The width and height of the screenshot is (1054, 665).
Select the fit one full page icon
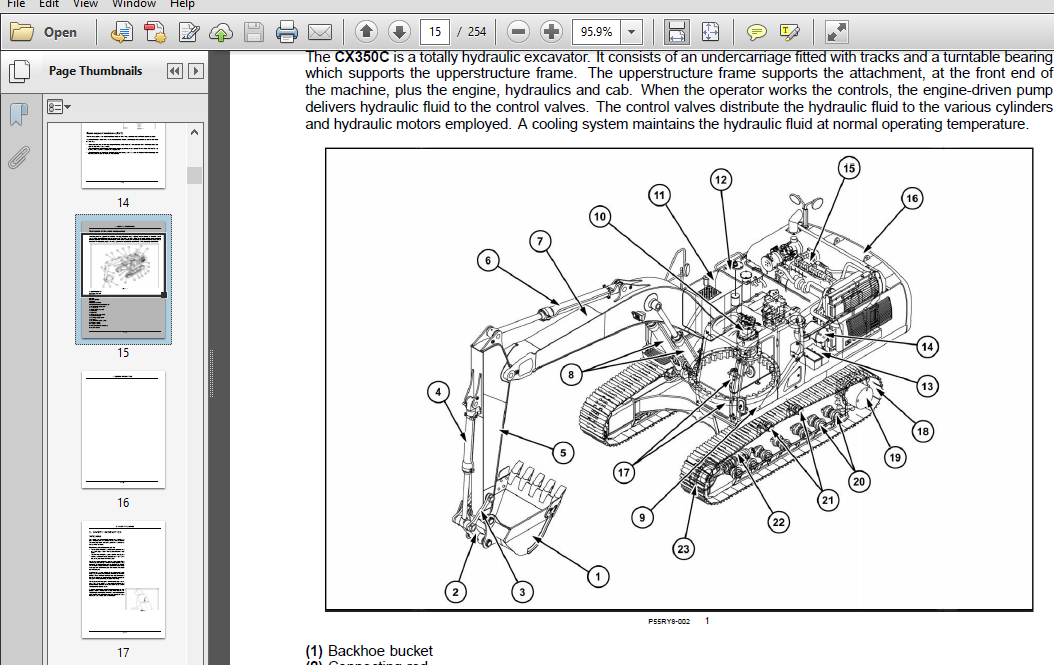pos(710,32)
